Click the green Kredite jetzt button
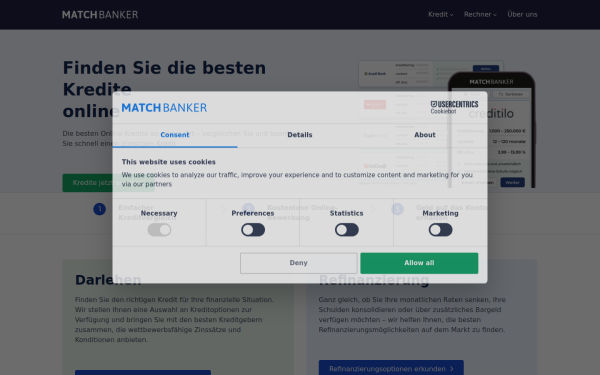Viewport: 600px width, 375px height. (x=108, y=183)
